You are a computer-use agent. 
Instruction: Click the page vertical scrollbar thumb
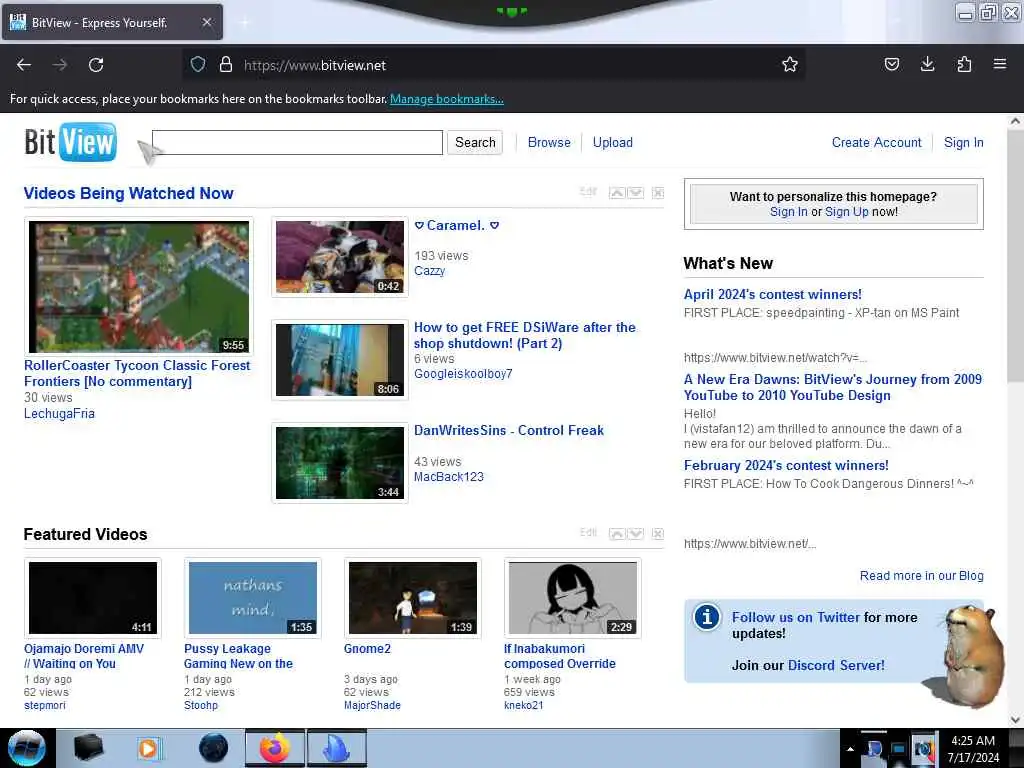pyautogui.click(x=1015, y=255)
